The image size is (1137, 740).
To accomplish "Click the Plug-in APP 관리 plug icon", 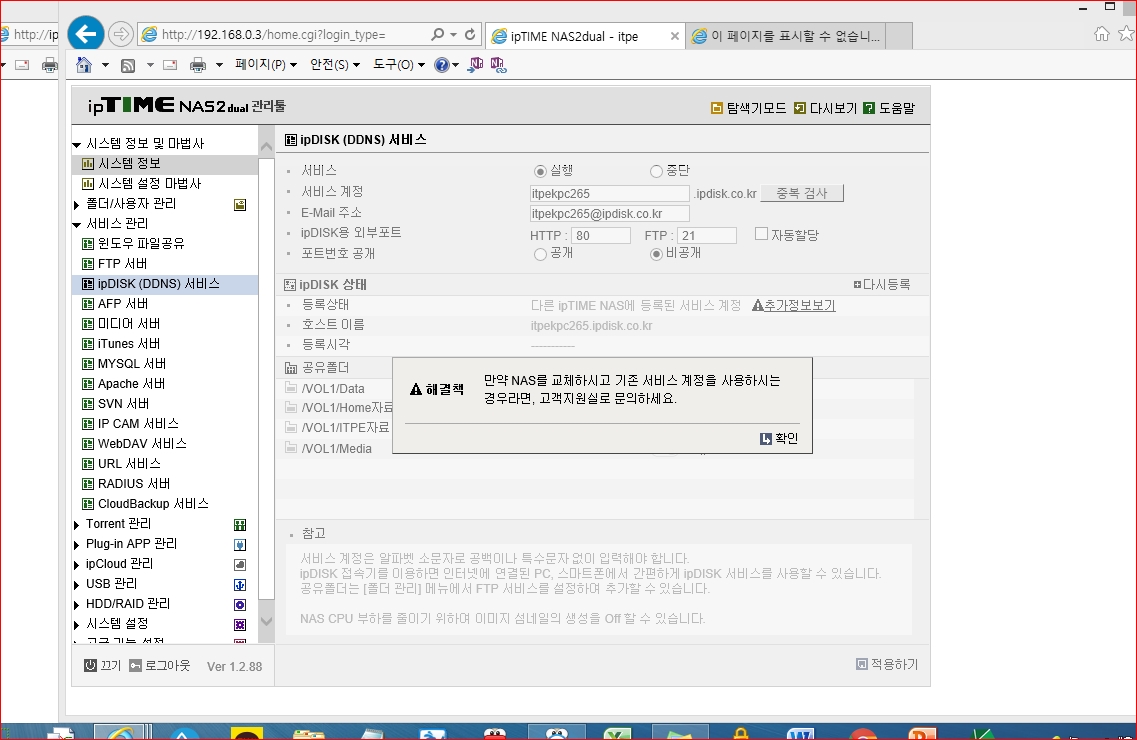I will pyautogui.click(x=240, y=544).
